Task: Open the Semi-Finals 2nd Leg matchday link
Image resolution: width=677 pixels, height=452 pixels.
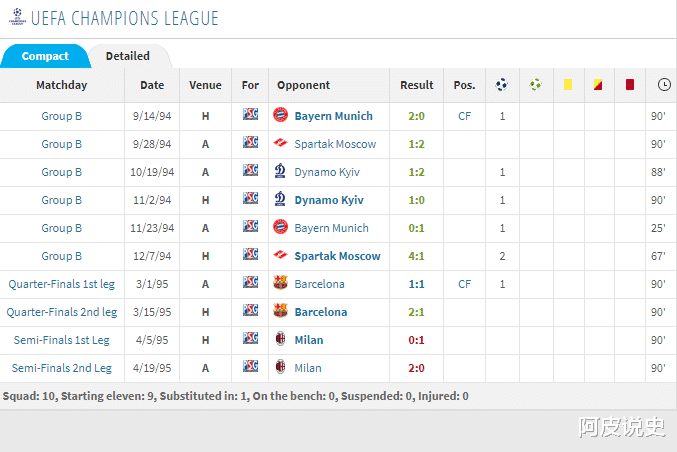Action: point(62,368)
